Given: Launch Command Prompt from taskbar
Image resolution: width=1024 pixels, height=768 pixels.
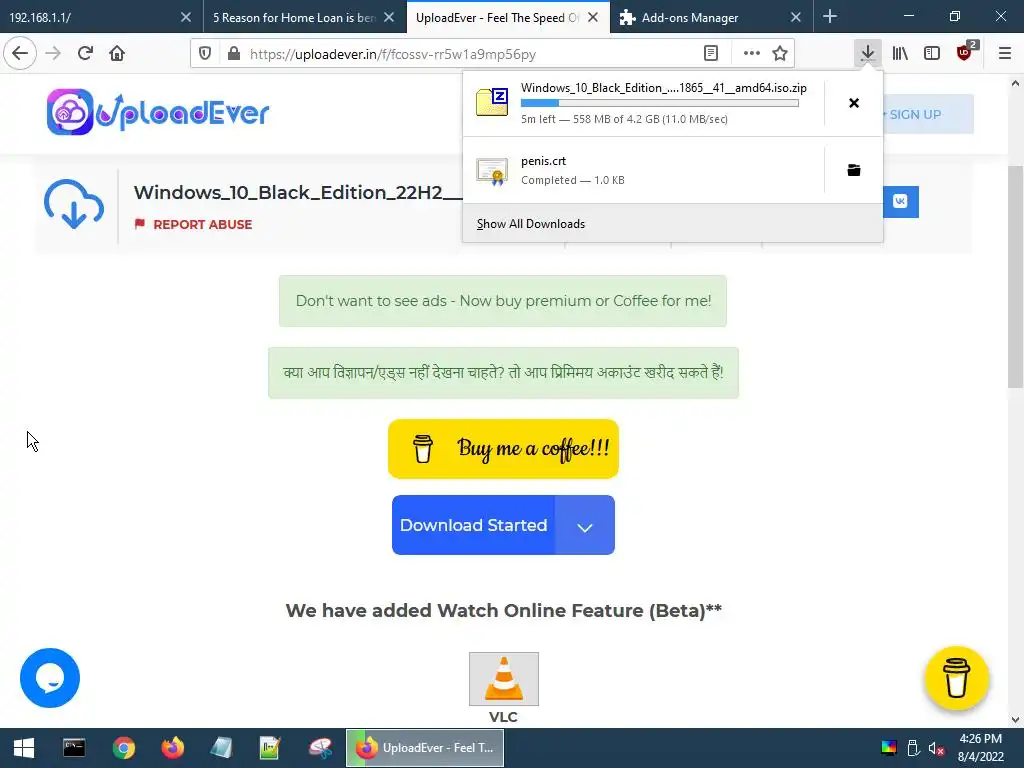Looking at the screenshot, I should point(74,748).
